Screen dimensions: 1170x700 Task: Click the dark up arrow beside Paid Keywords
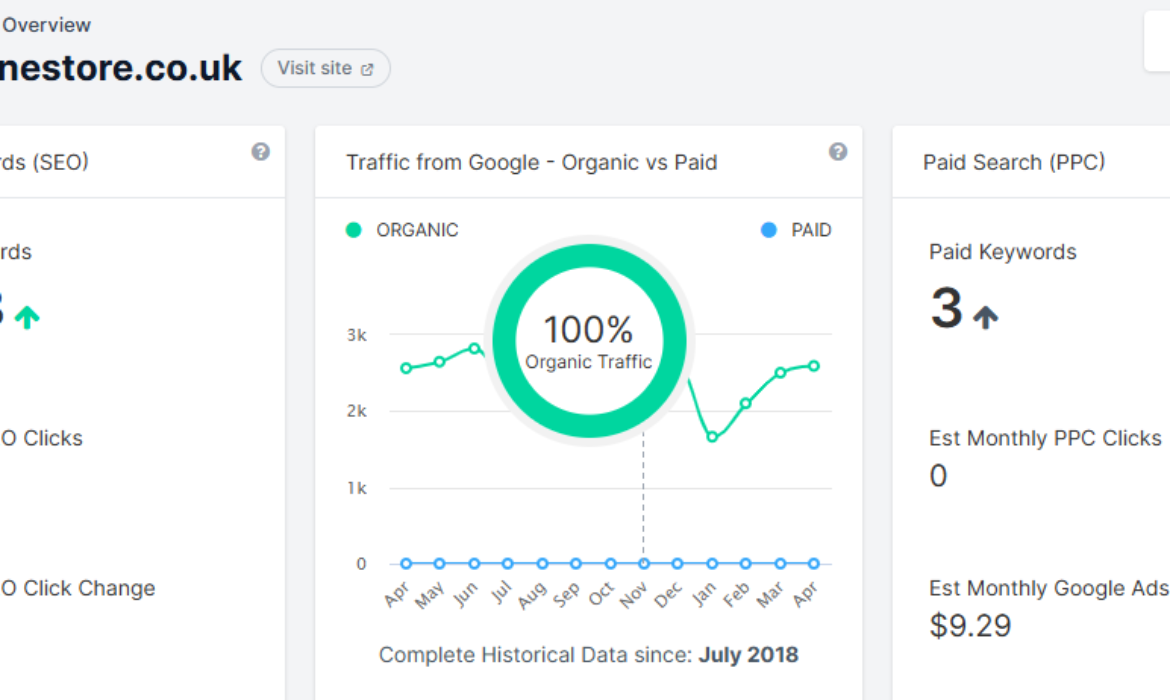(986, 317)
